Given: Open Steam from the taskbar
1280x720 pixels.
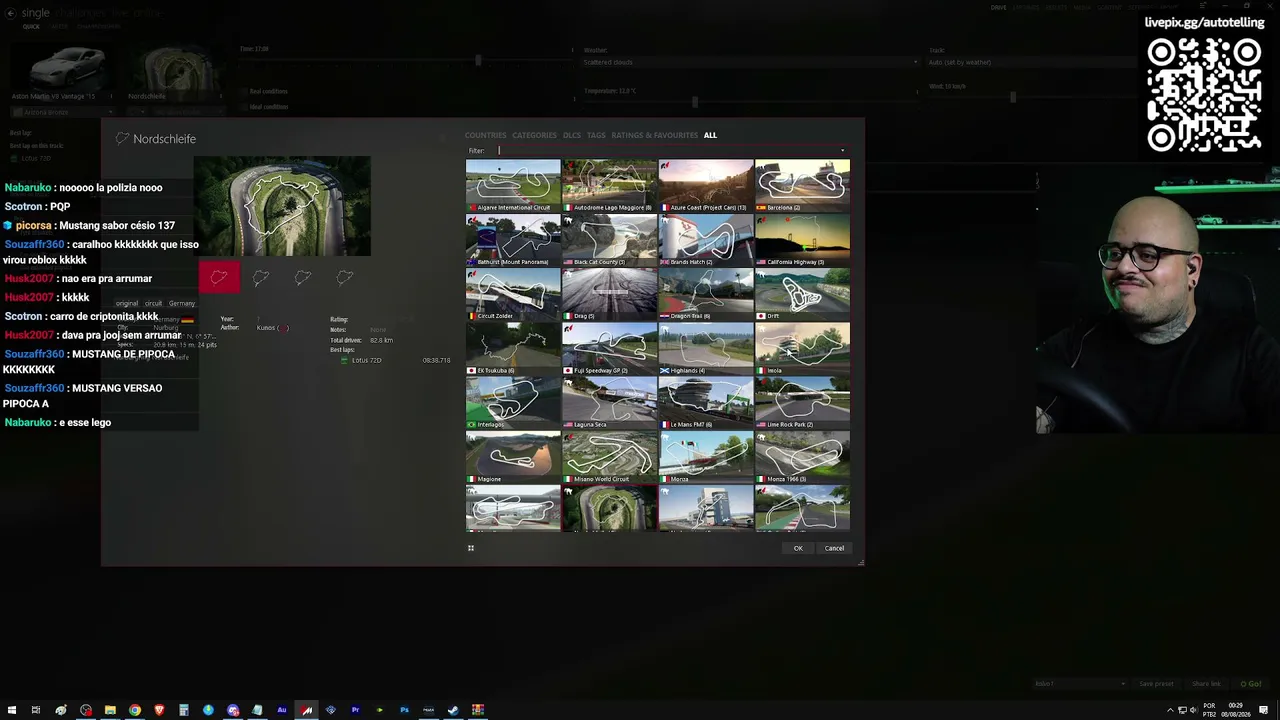Looking at the screenshot, I should coord(453,710).
